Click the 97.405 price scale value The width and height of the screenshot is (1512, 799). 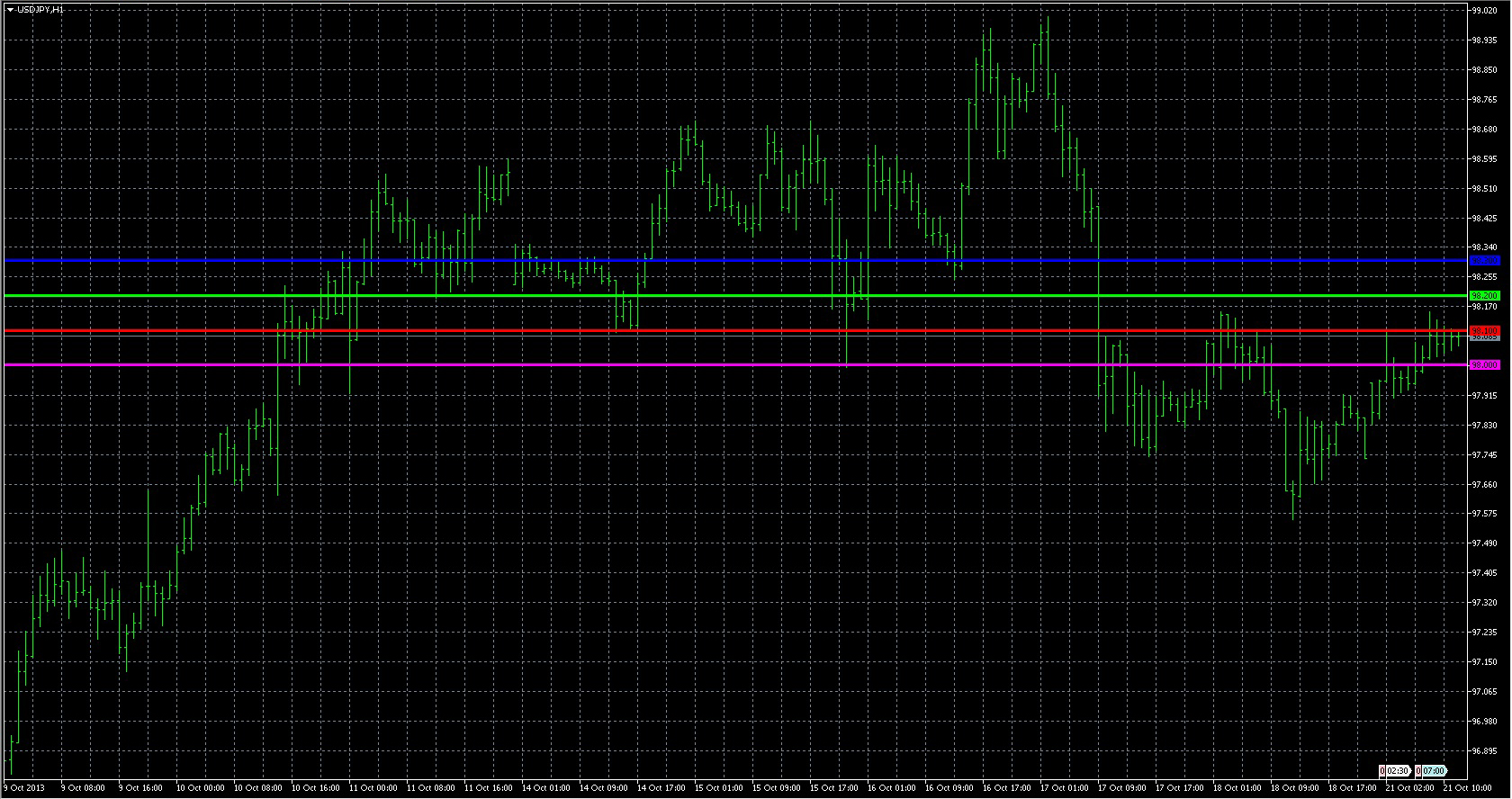1484,573
